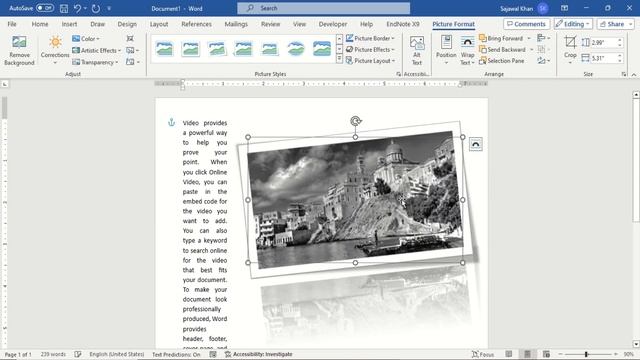Click Send Backward in the Arrange group
Viewport: 640px width, 360px height.
[x=502, y=49]
